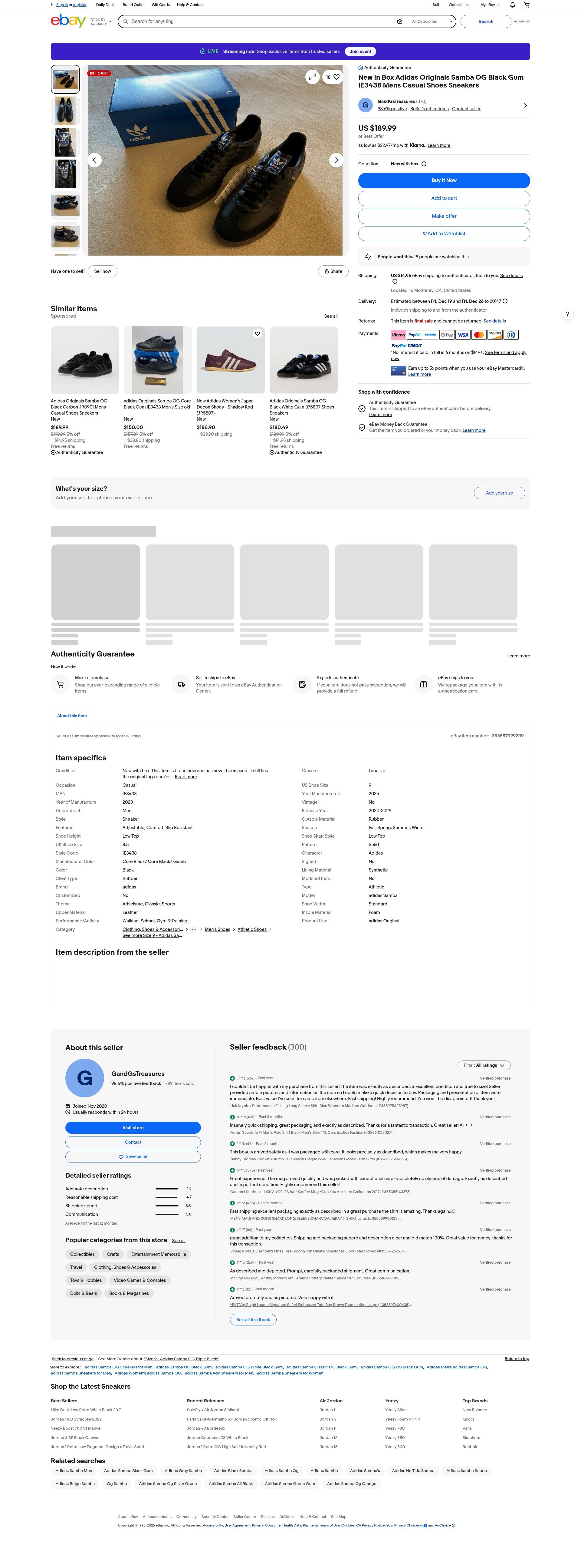This screenshot has height=1568, width=581.
Task: Open Shop by category dropdown
Action: coord(101,21)
